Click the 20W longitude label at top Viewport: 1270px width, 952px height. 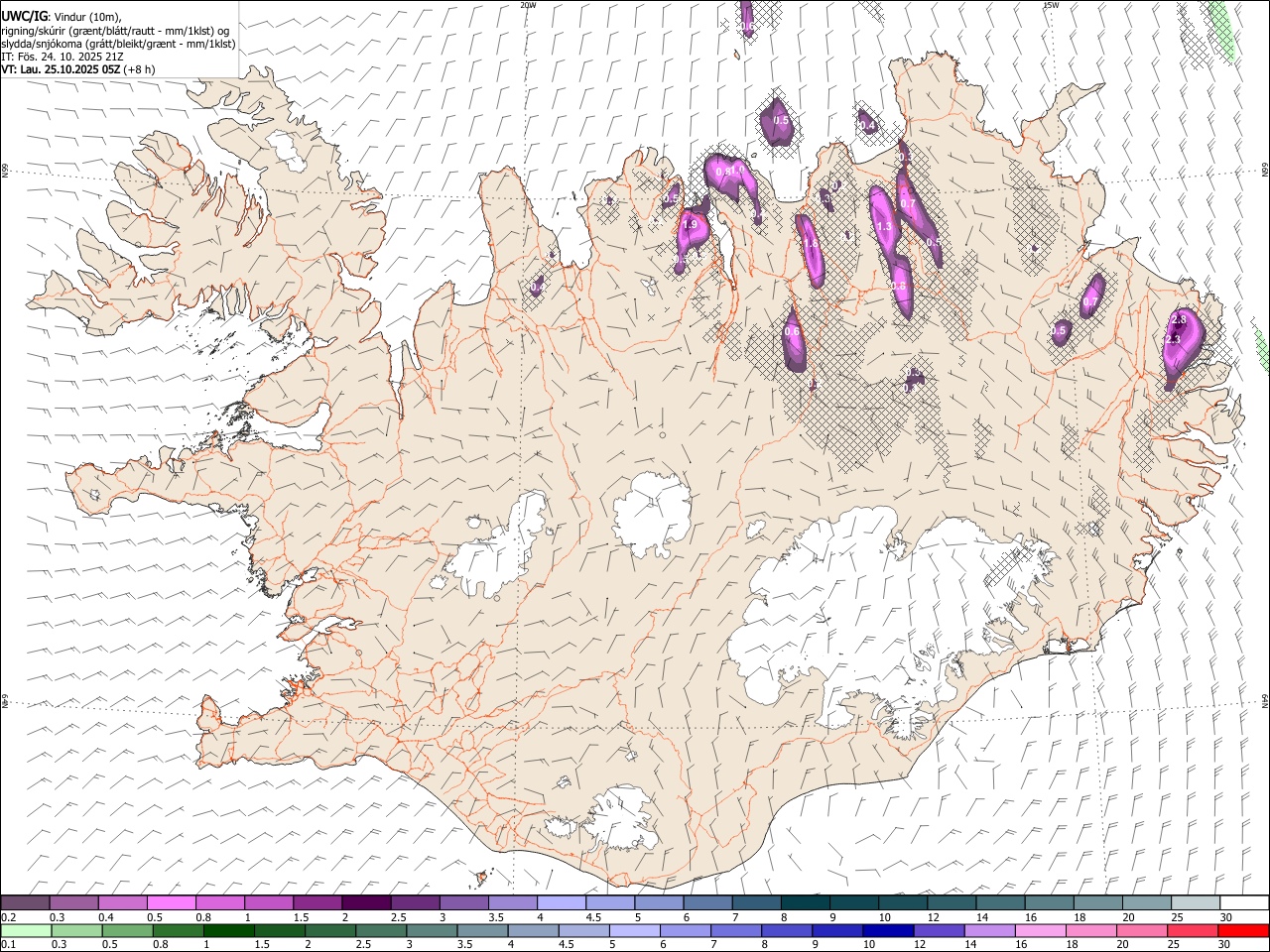529,5
